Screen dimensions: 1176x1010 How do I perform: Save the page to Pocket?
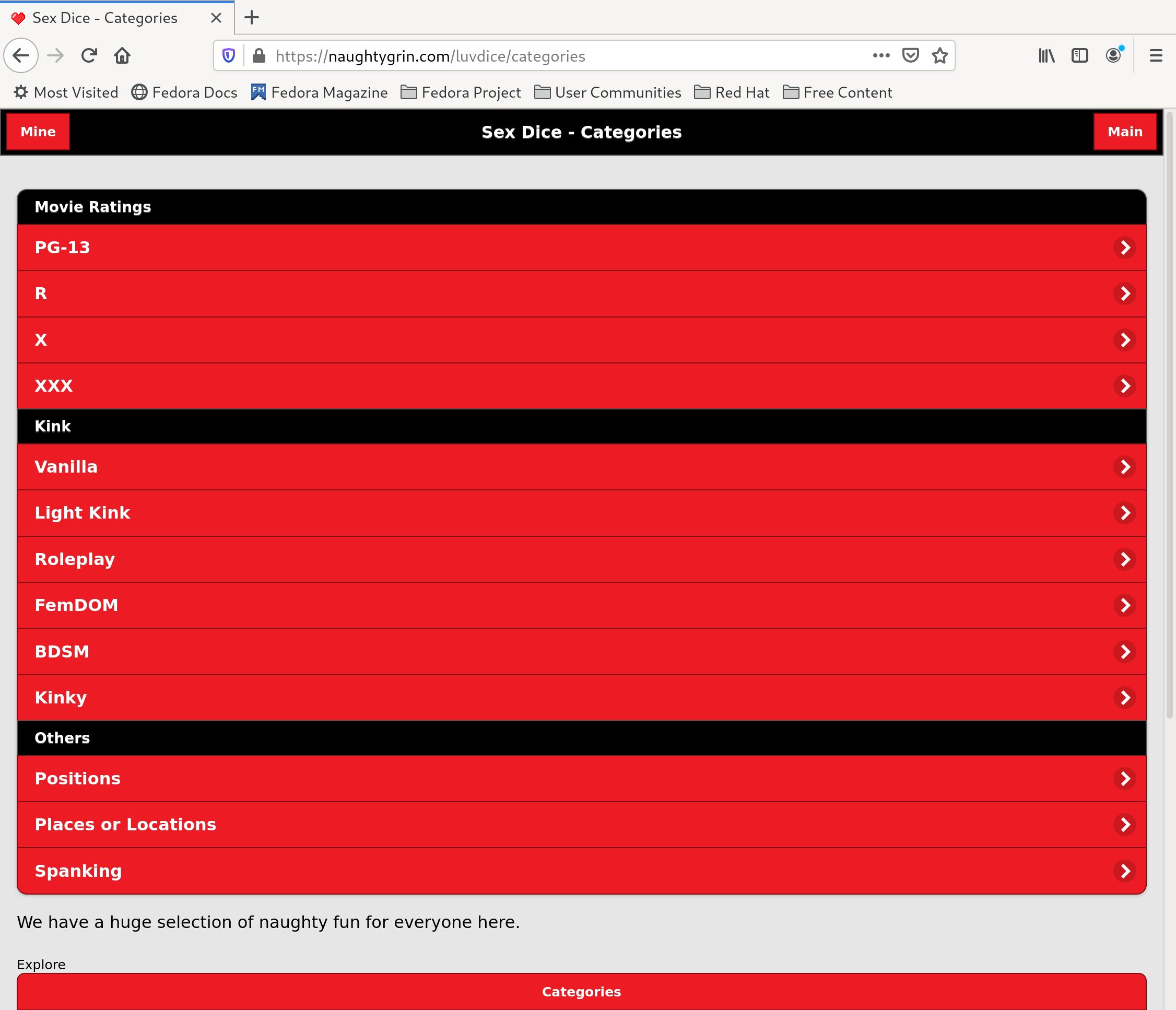[x=910, y=55]
